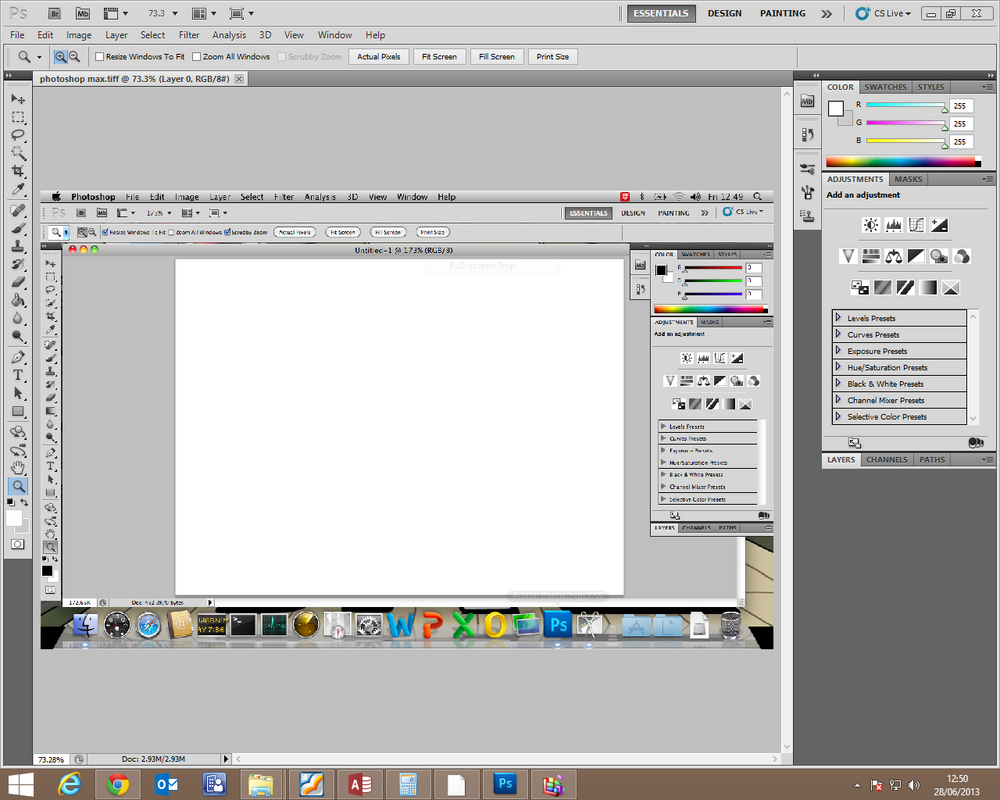Add a Levels adjustment
Screen dimensions: 1000x800
point(893,225)
